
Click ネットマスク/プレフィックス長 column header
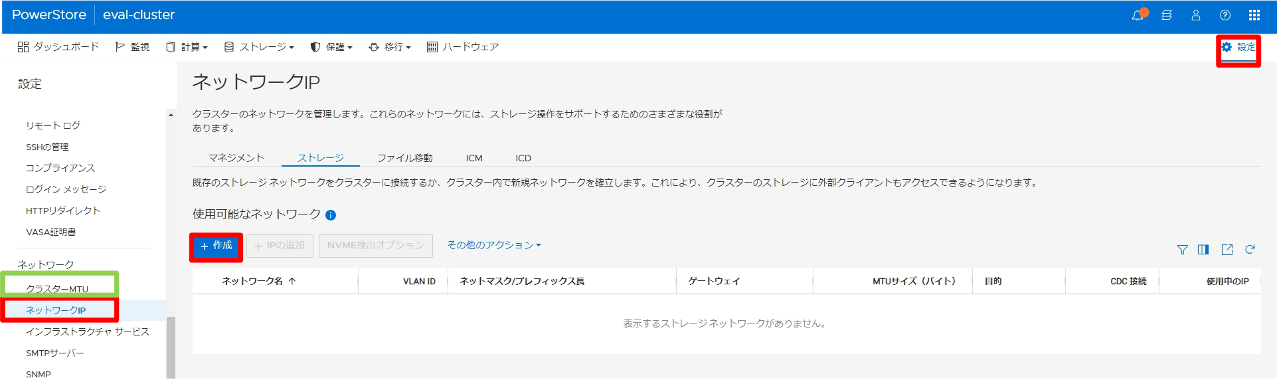pos(522,281)
